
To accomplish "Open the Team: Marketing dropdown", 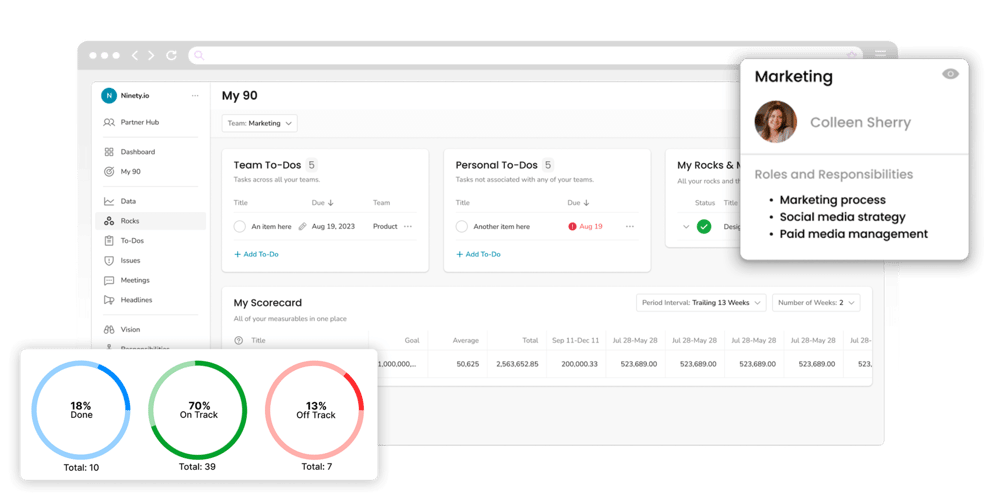I will pyautogui.click(x=260, y=123).
